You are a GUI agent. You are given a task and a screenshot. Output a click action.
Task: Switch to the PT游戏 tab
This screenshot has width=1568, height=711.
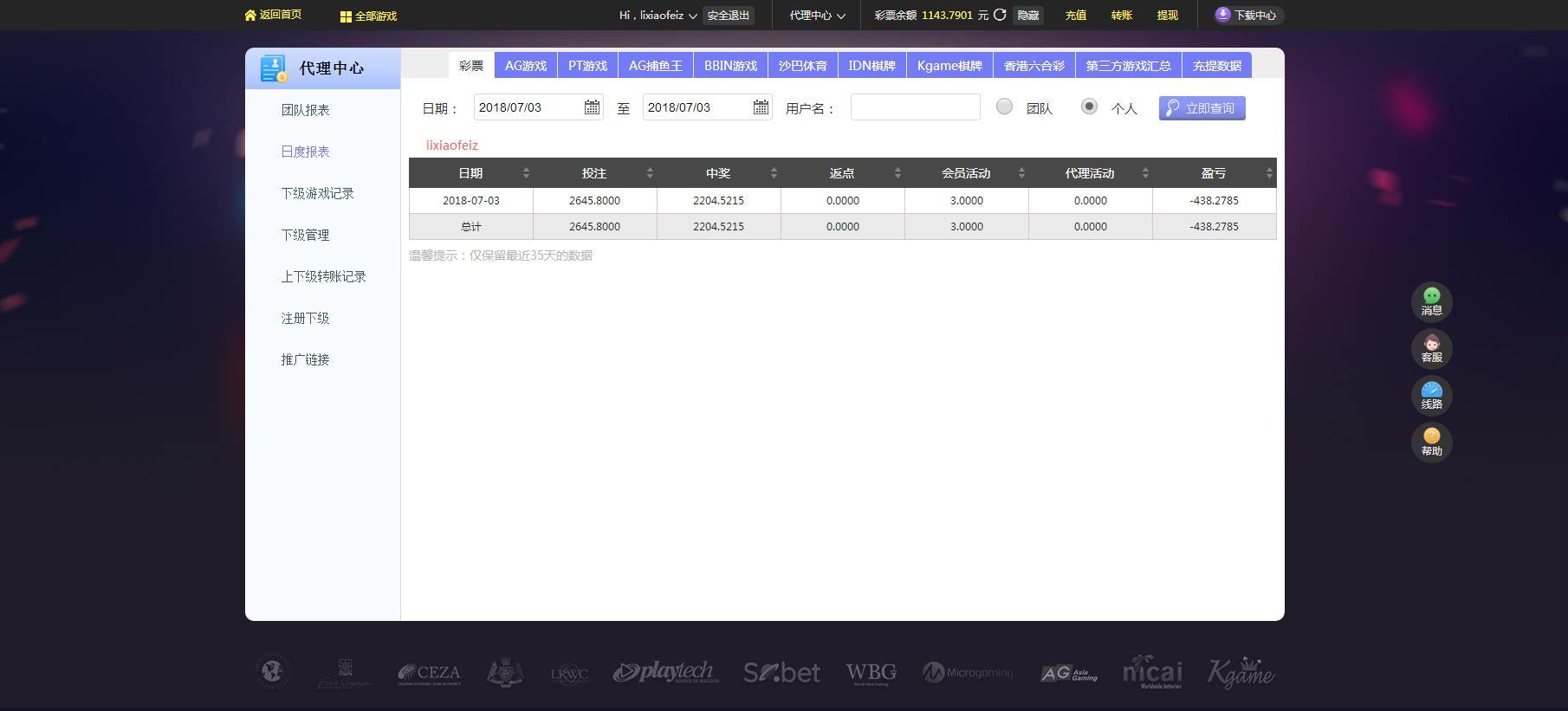(587, 66)
